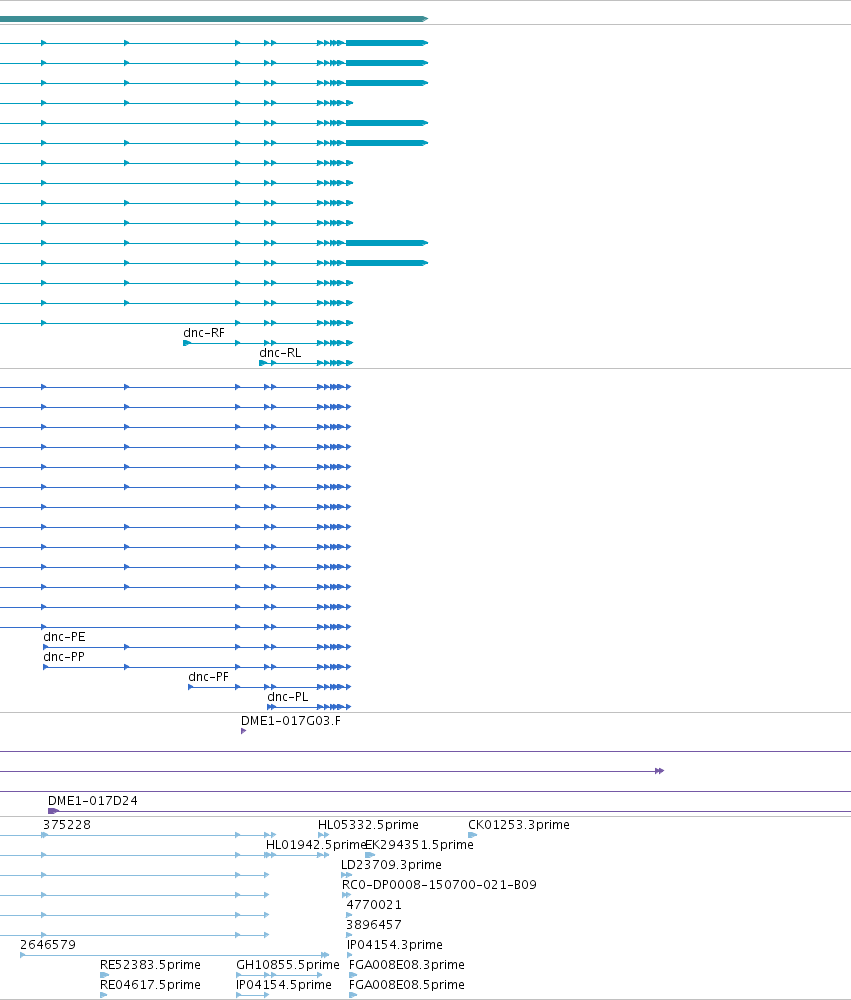Click the RE04617.5prime label
Viewport: 851px width, 1000px height.
pos(150,985)
